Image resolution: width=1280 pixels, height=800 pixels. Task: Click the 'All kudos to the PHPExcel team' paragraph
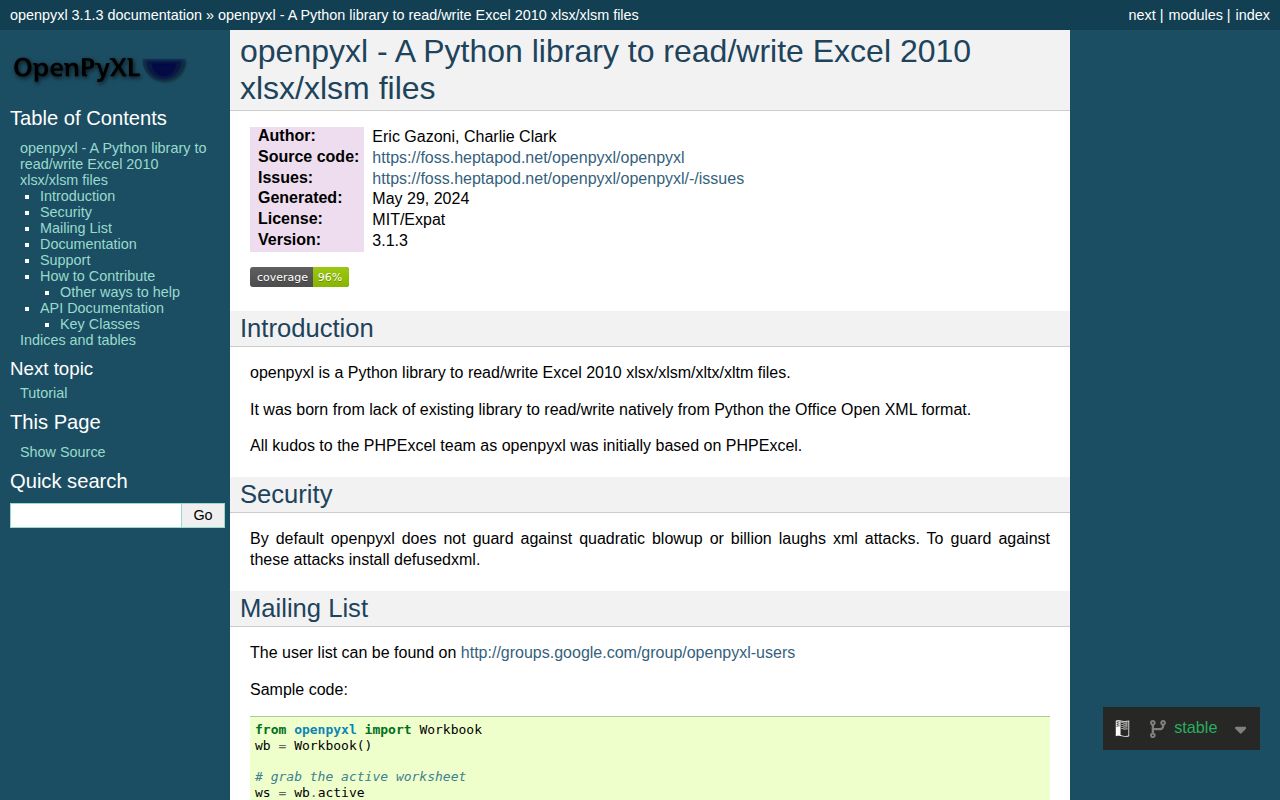coord(526,445)
